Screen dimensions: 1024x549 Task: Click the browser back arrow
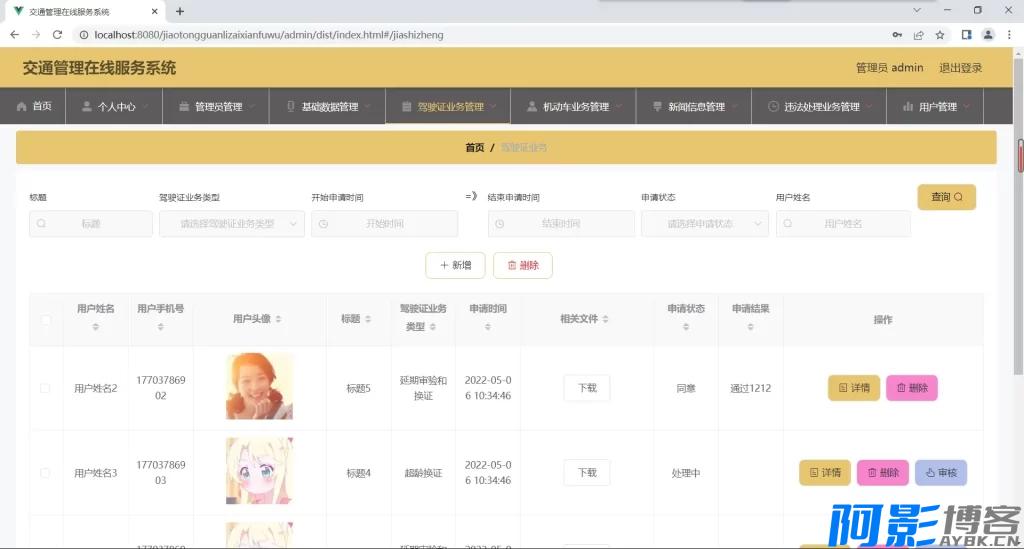pos(14,35)
